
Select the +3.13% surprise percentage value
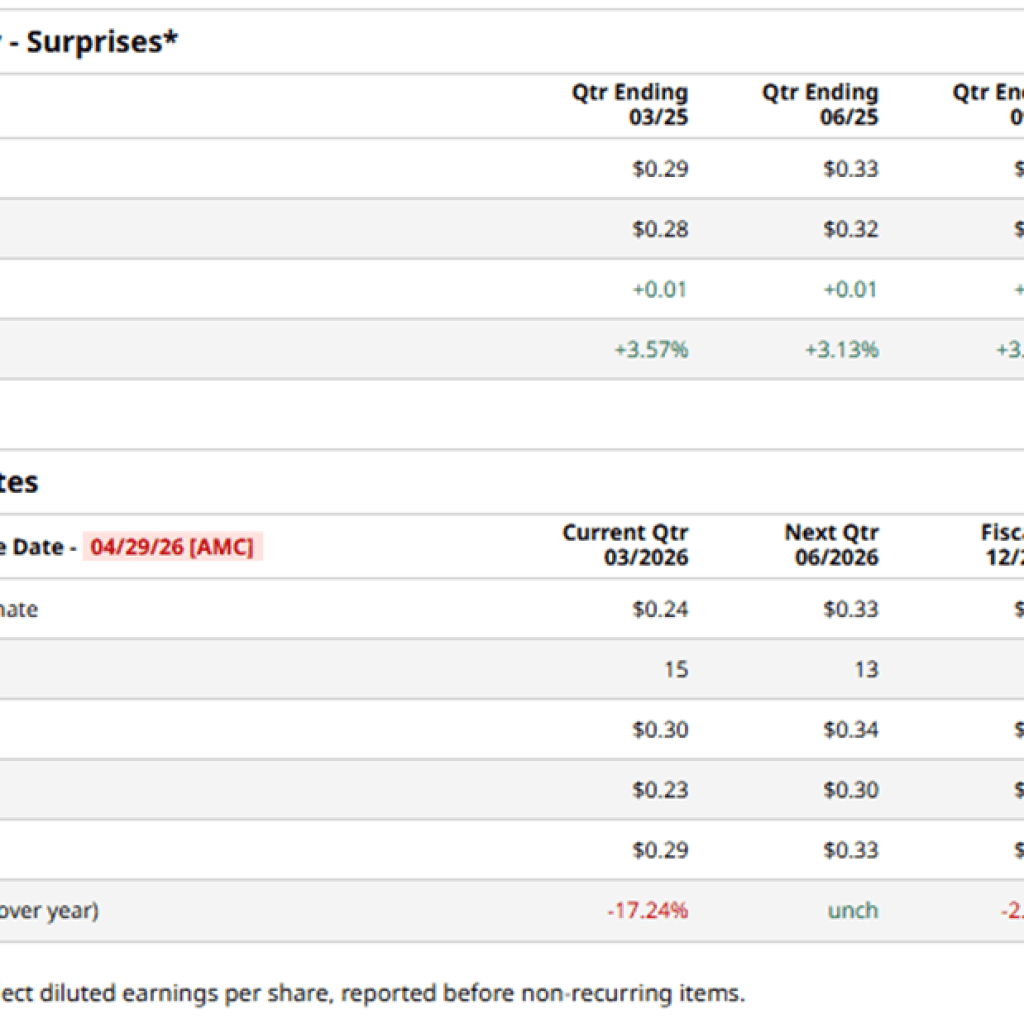(841, 350)
